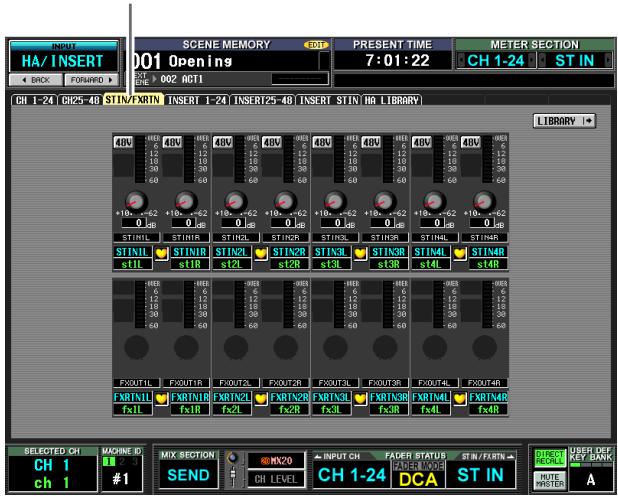Toggle the stereo pair heart for STIN2
Screen dimensions: 618x498
tap(261, 253)
